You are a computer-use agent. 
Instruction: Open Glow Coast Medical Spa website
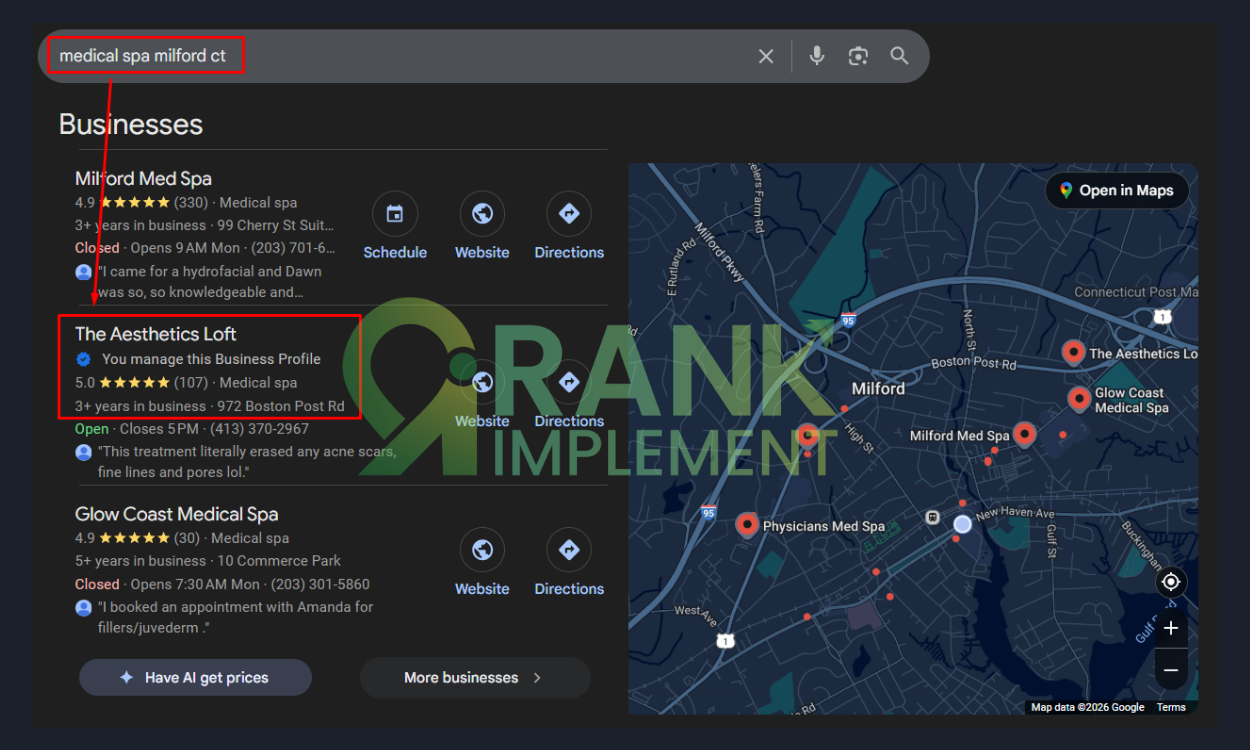click(x=482, y=550)
